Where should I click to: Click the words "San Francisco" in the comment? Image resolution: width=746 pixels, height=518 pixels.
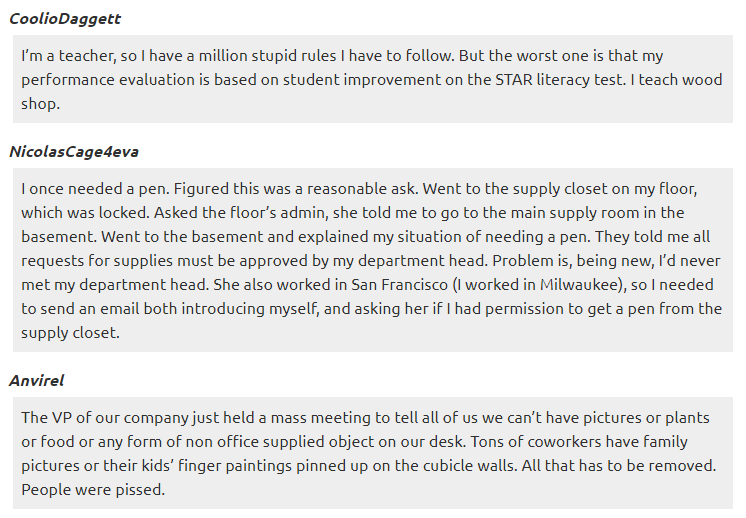(399, 285)
